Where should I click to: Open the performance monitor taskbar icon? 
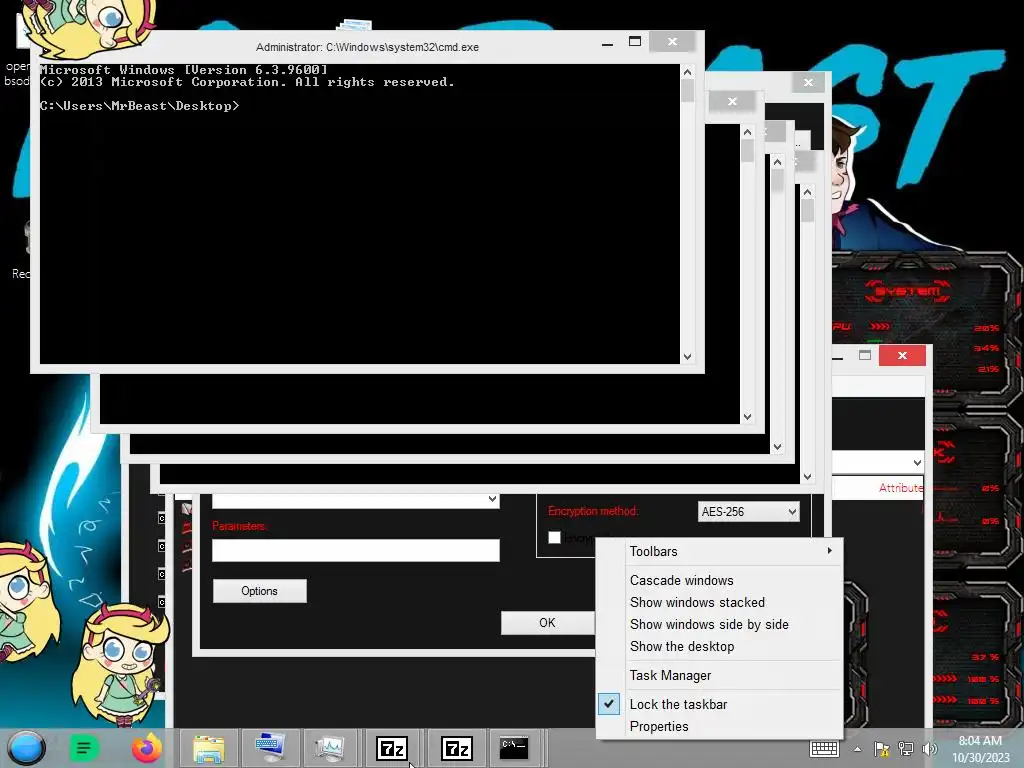(x=330, y=748)
